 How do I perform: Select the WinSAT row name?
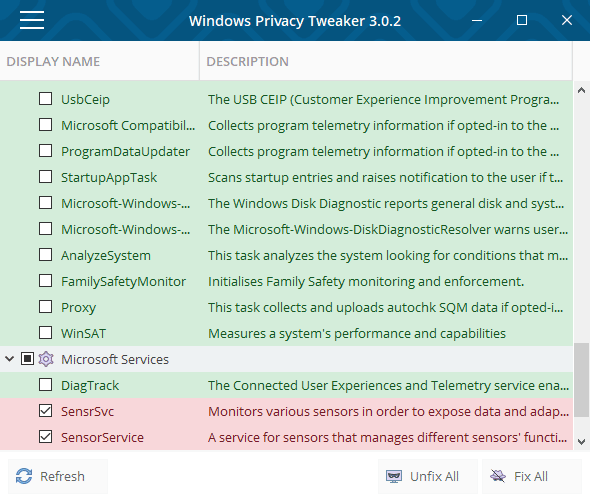pyautogui.click(x=84, y=333)
